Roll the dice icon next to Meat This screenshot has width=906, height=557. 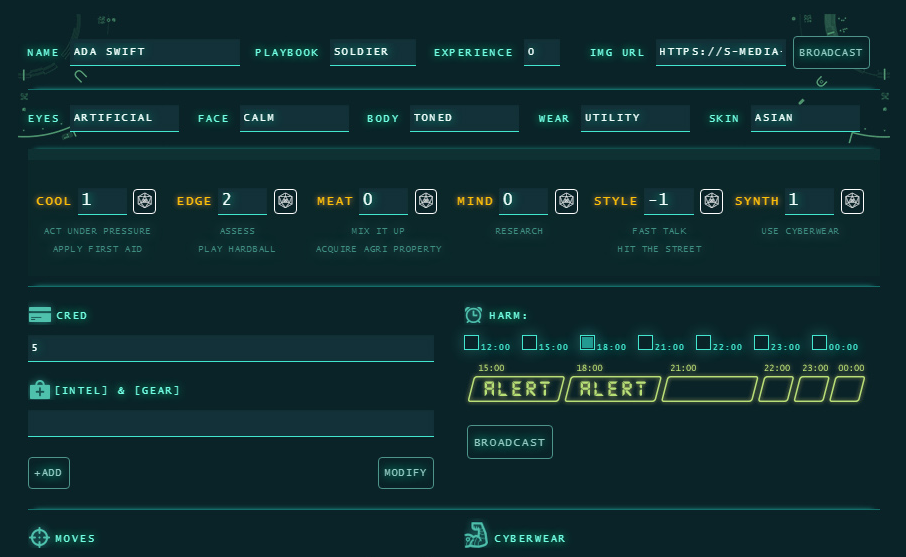pyautogui.click(x=426, y=201)
